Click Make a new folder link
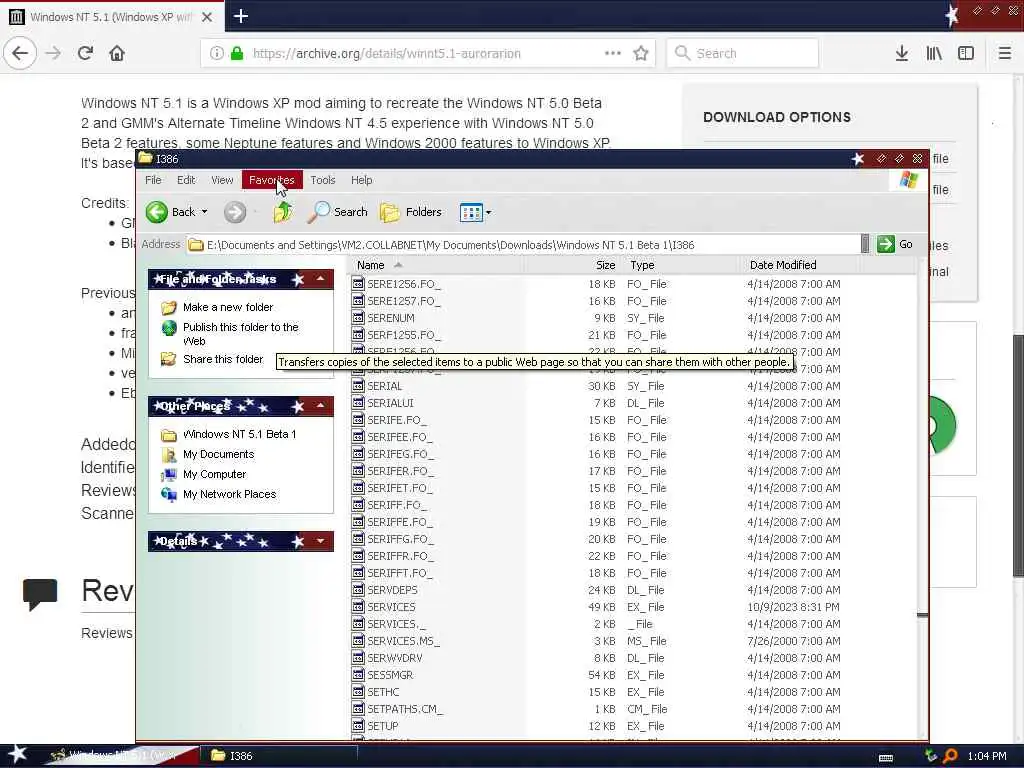1024x768 pixels. pyautogui.click(x=228, y=307)
